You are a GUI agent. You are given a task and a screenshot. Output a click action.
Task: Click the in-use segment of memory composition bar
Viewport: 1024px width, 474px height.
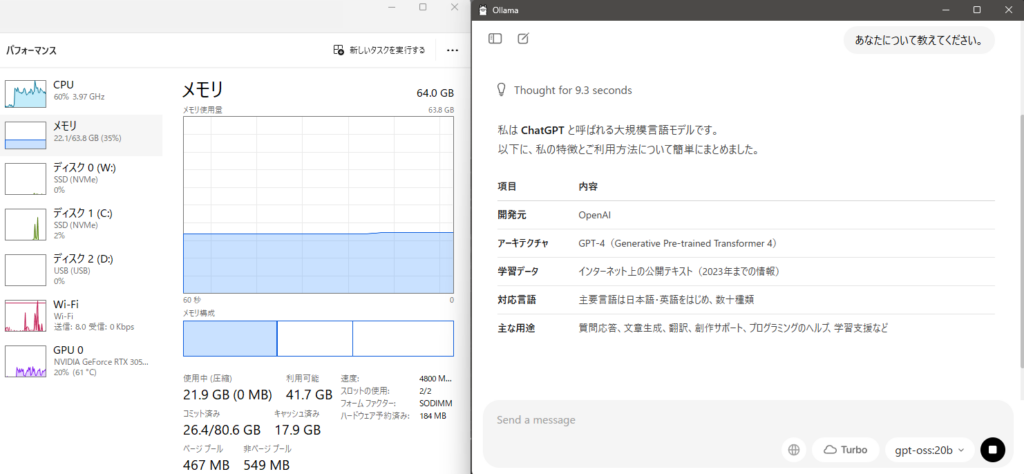[230, 338]
